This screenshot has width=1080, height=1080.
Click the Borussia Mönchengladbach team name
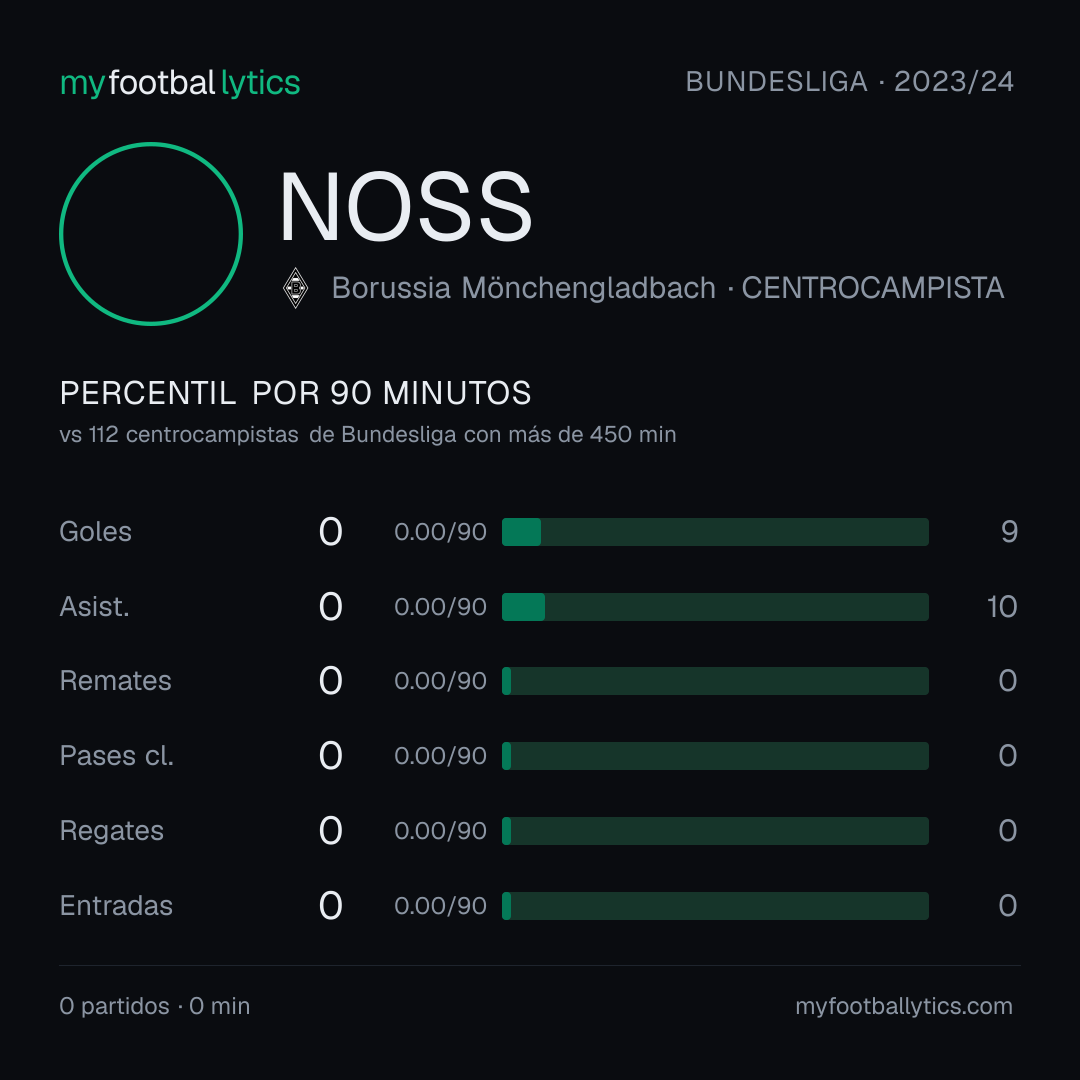click(523, 288)
